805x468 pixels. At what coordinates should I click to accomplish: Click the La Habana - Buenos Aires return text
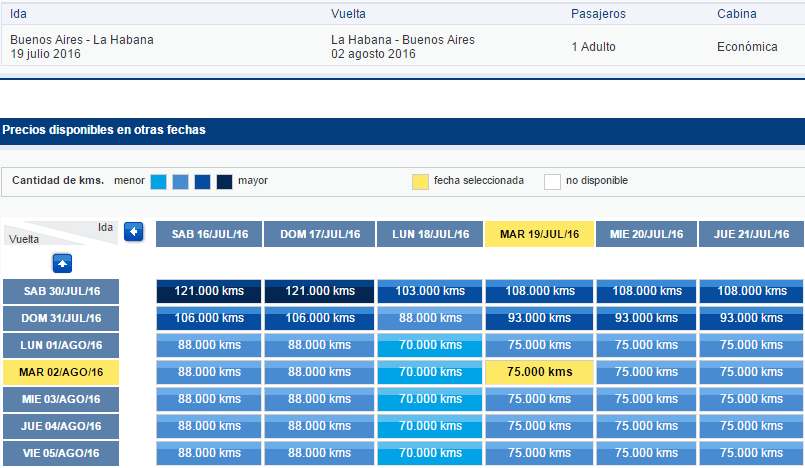402,40
